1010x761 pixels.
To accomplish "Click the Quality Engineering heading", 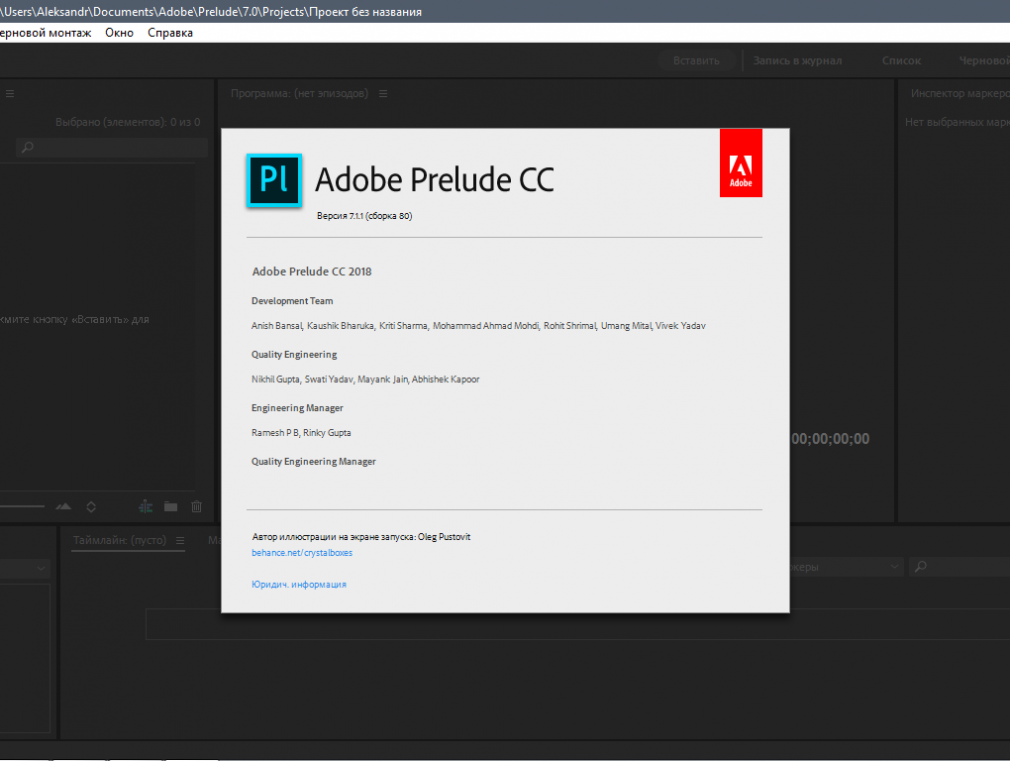I will [294, 354].
